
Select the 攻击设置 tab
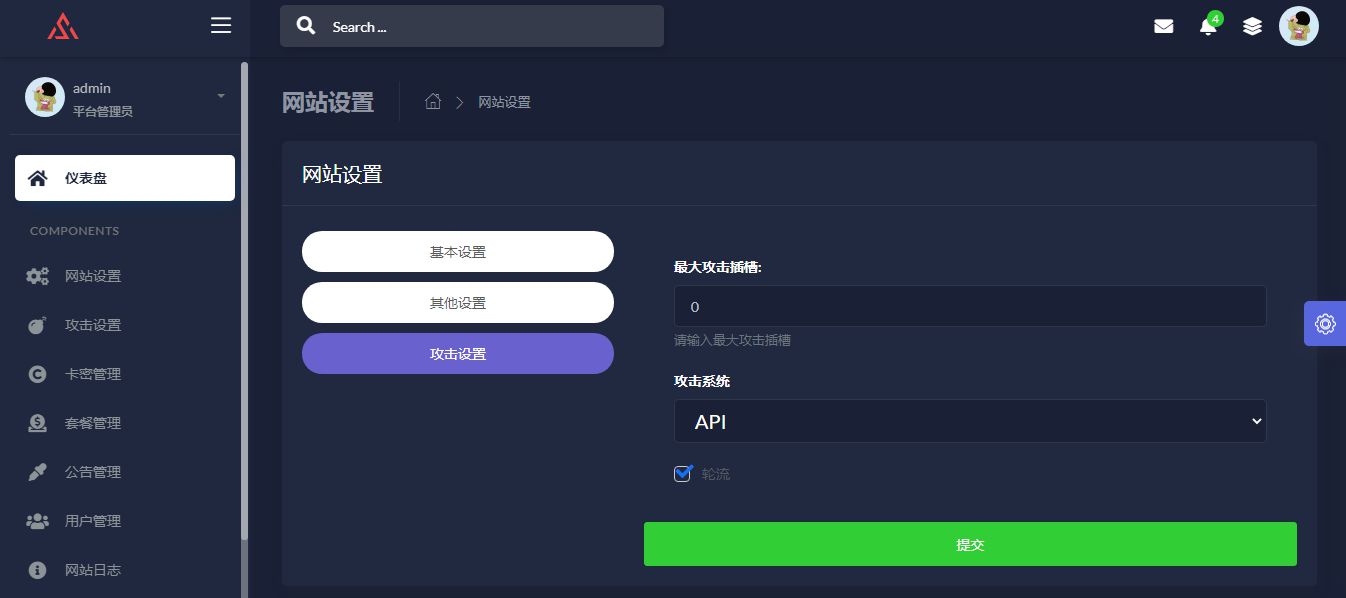(458, 354)
